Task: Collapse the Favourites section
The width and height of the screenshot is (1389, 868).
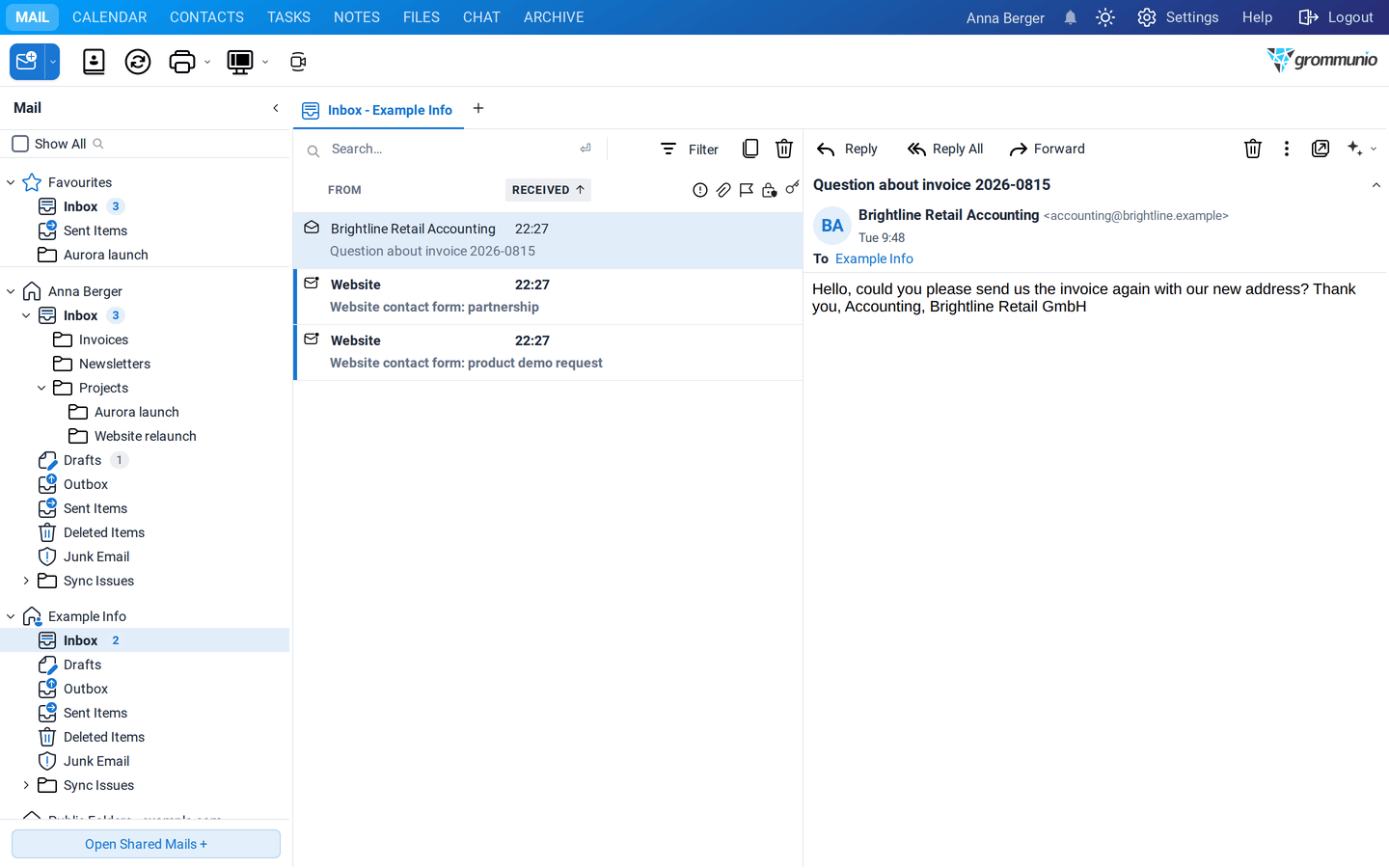Action: 11,182
